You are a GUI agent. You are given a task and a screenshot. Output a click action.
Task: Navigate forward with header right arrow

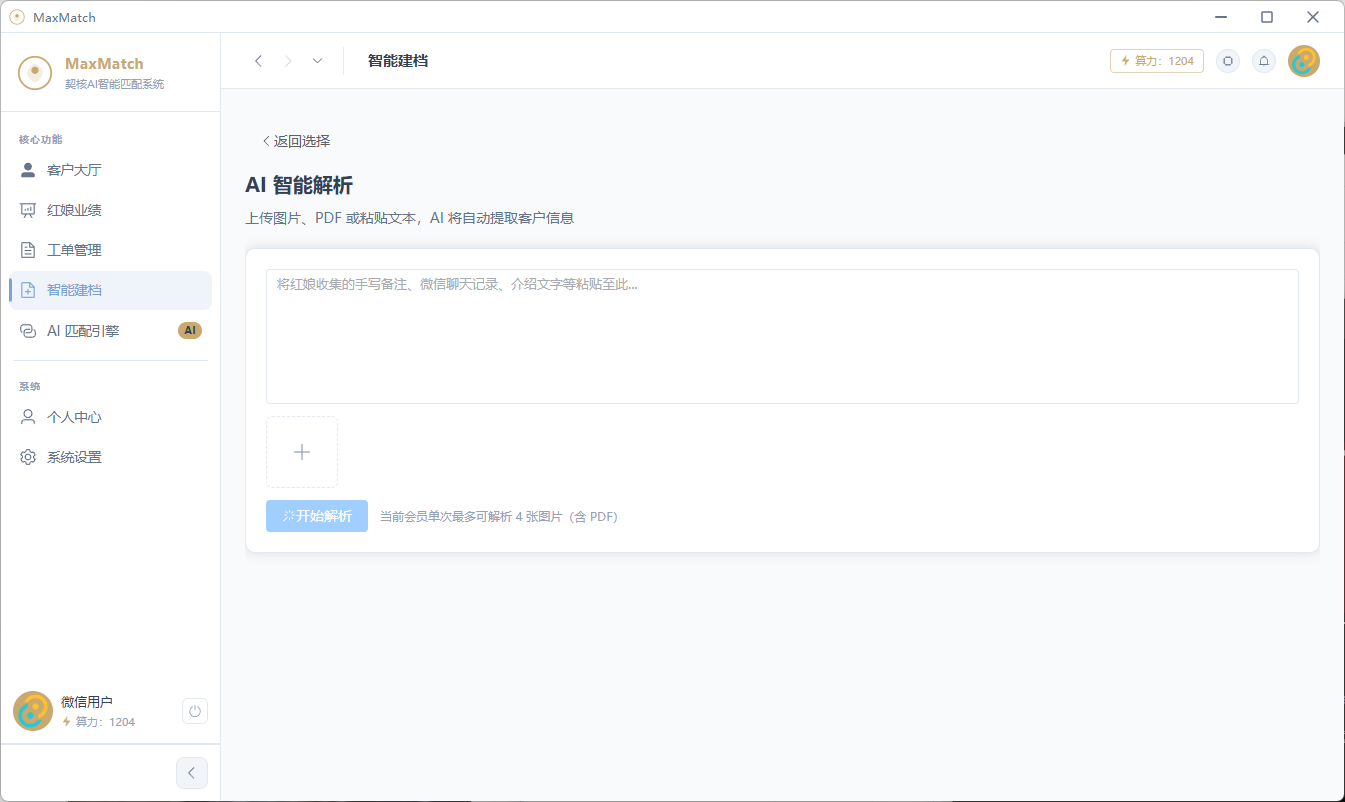[288, 61]
